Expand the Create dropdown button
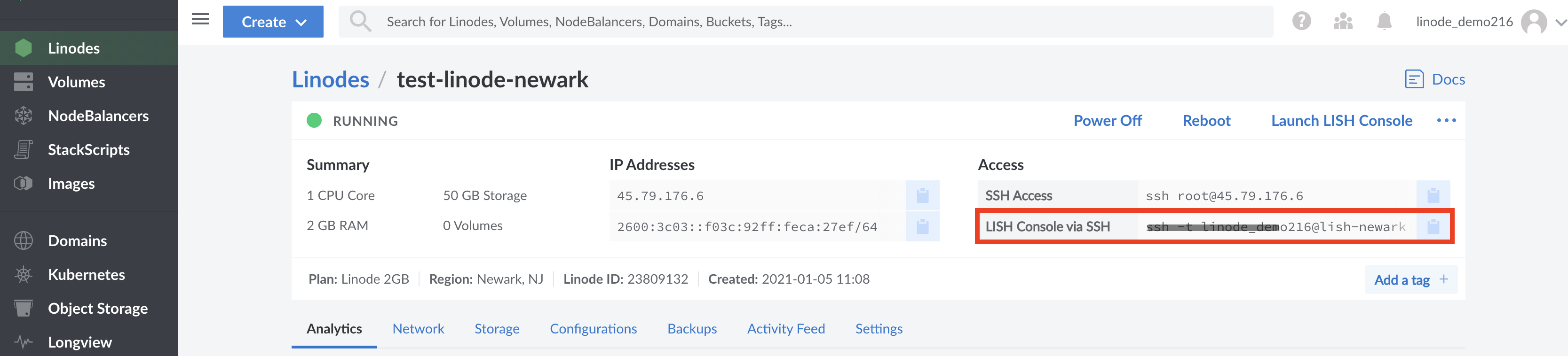The width and height of the screenshot is (1568, 356). [273, 22]
